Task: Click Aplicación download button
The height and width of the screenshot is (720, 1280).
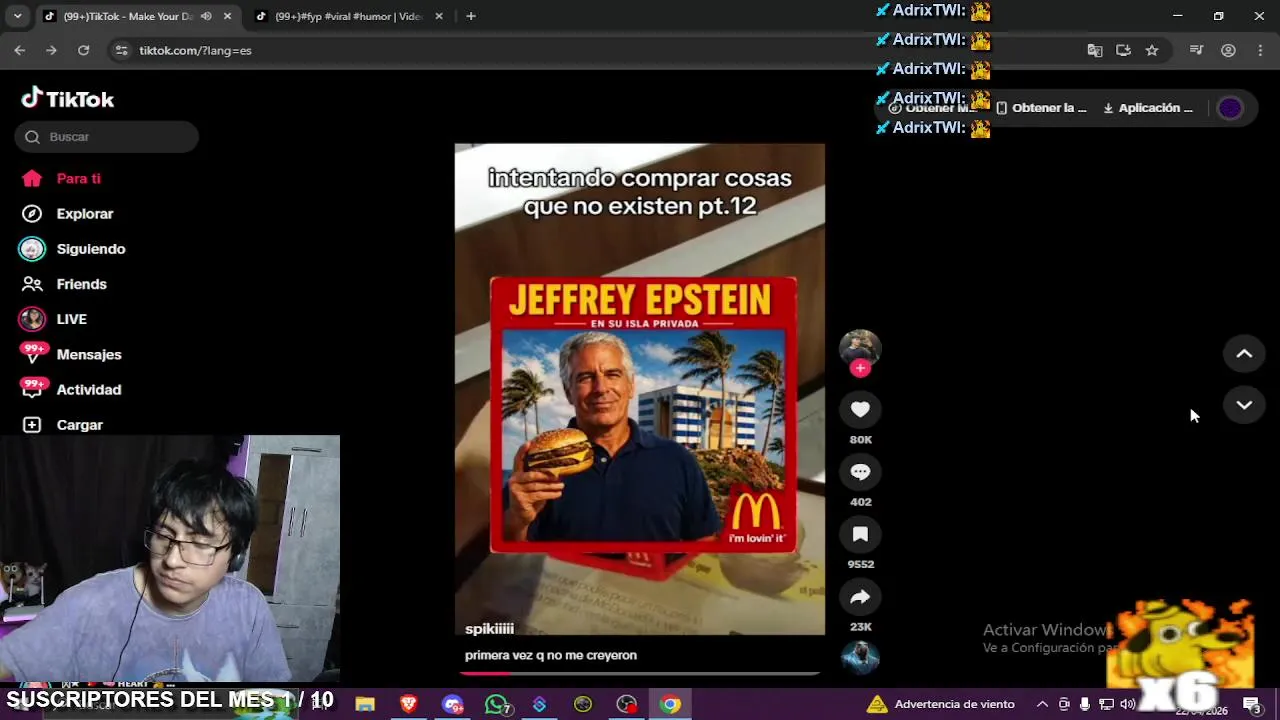Action: (x=1148, y=108)
